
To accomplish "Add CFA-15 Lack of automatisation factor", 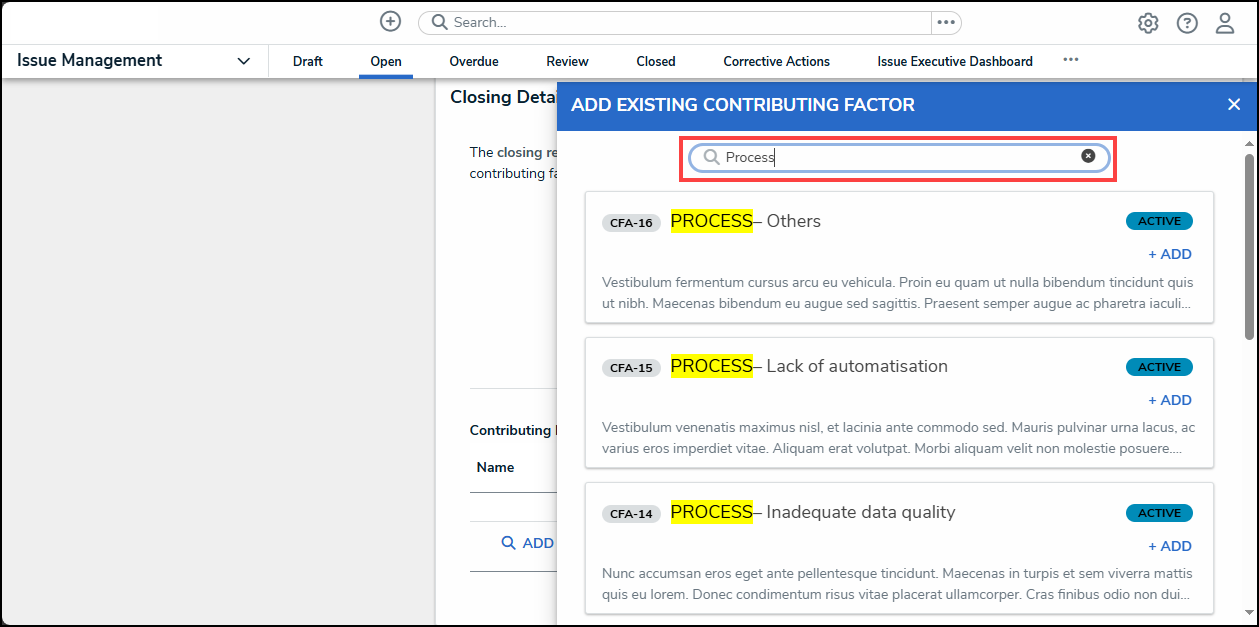I will coord(1169,400).
